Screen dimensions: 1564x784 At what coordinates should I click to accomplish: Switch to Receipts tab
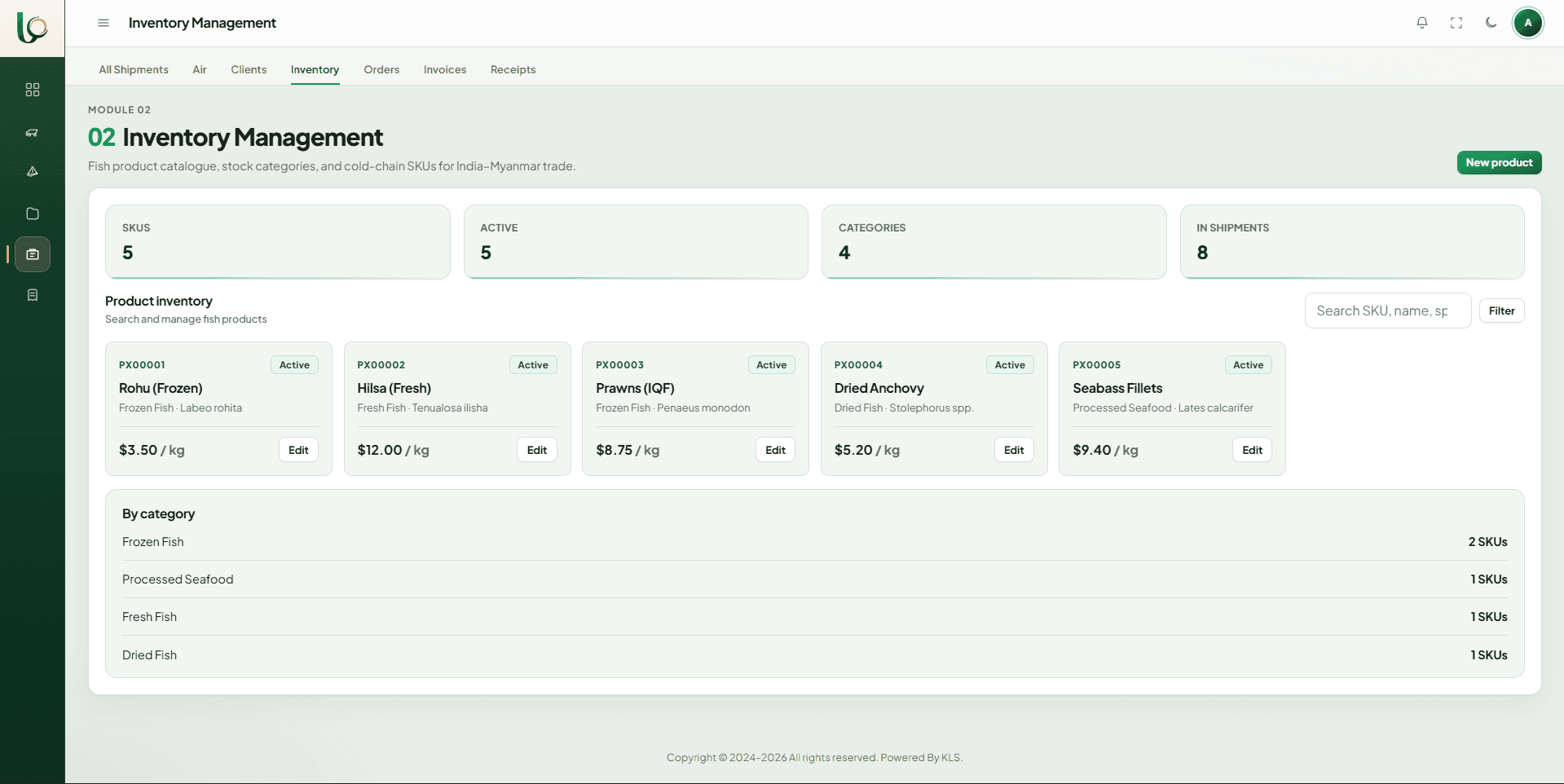(513, 69)
